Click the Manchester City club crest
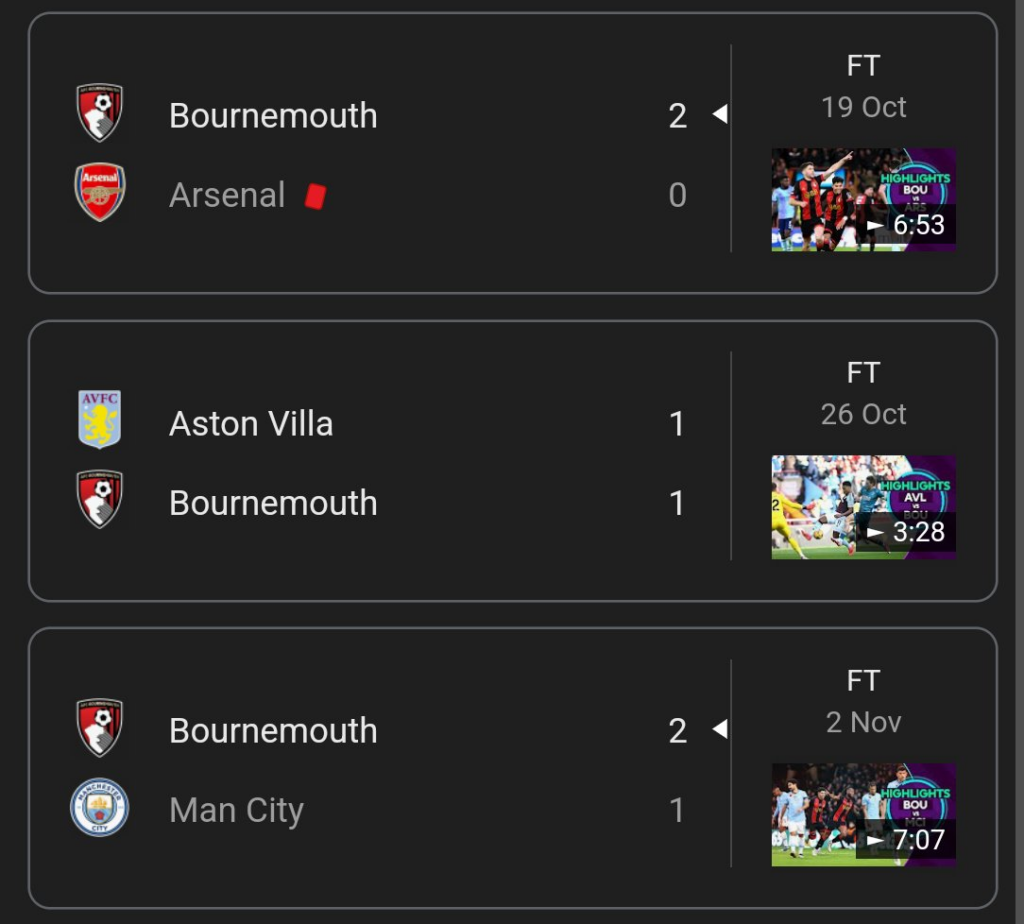The height and width of the screenshot is (924, 1024). 100,807
